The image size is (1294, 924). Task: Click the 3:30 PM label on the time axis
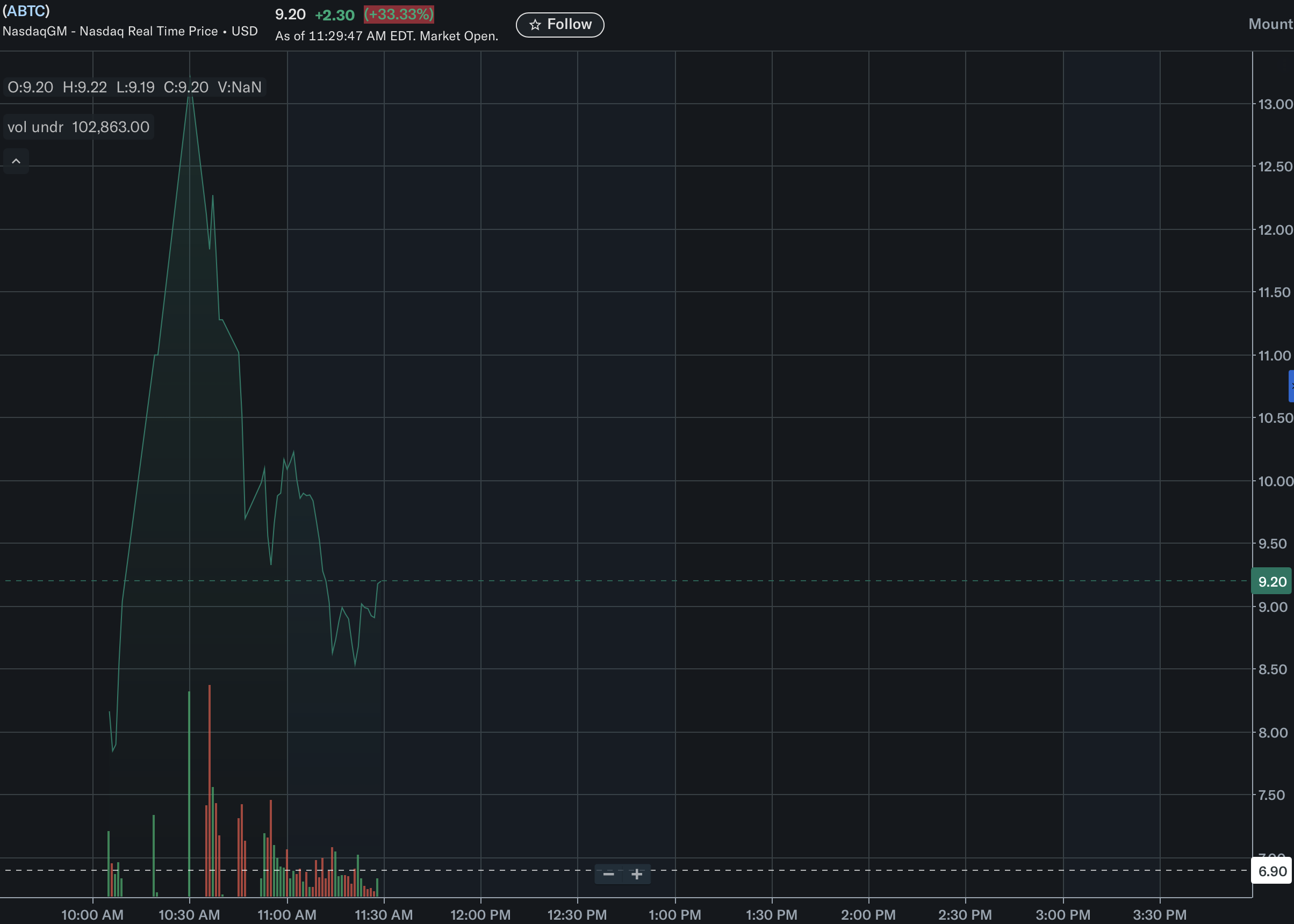pos(1159,914)
